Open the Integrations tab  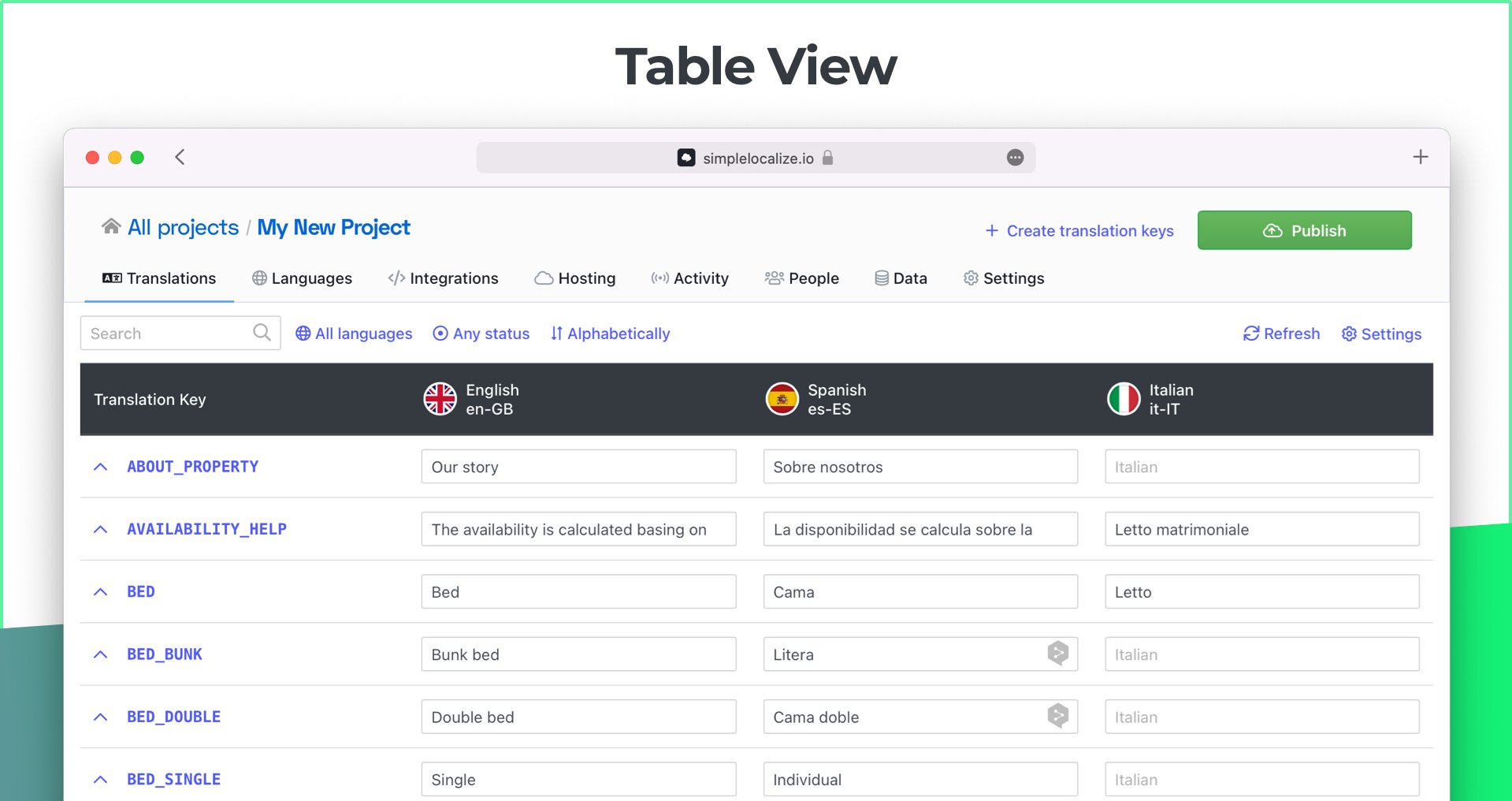pyautogui.click(x=443, y=278)
